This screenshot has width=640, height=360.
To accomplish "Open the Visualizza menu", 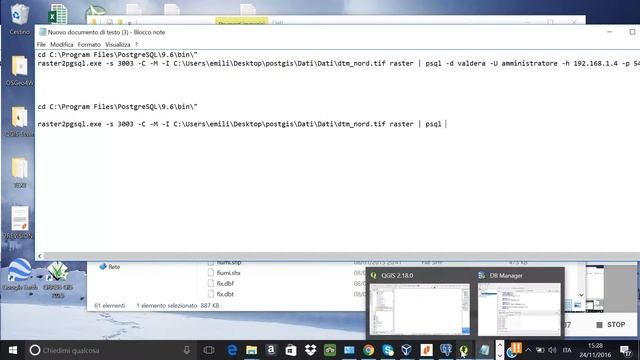I will [x=118, y=44].
